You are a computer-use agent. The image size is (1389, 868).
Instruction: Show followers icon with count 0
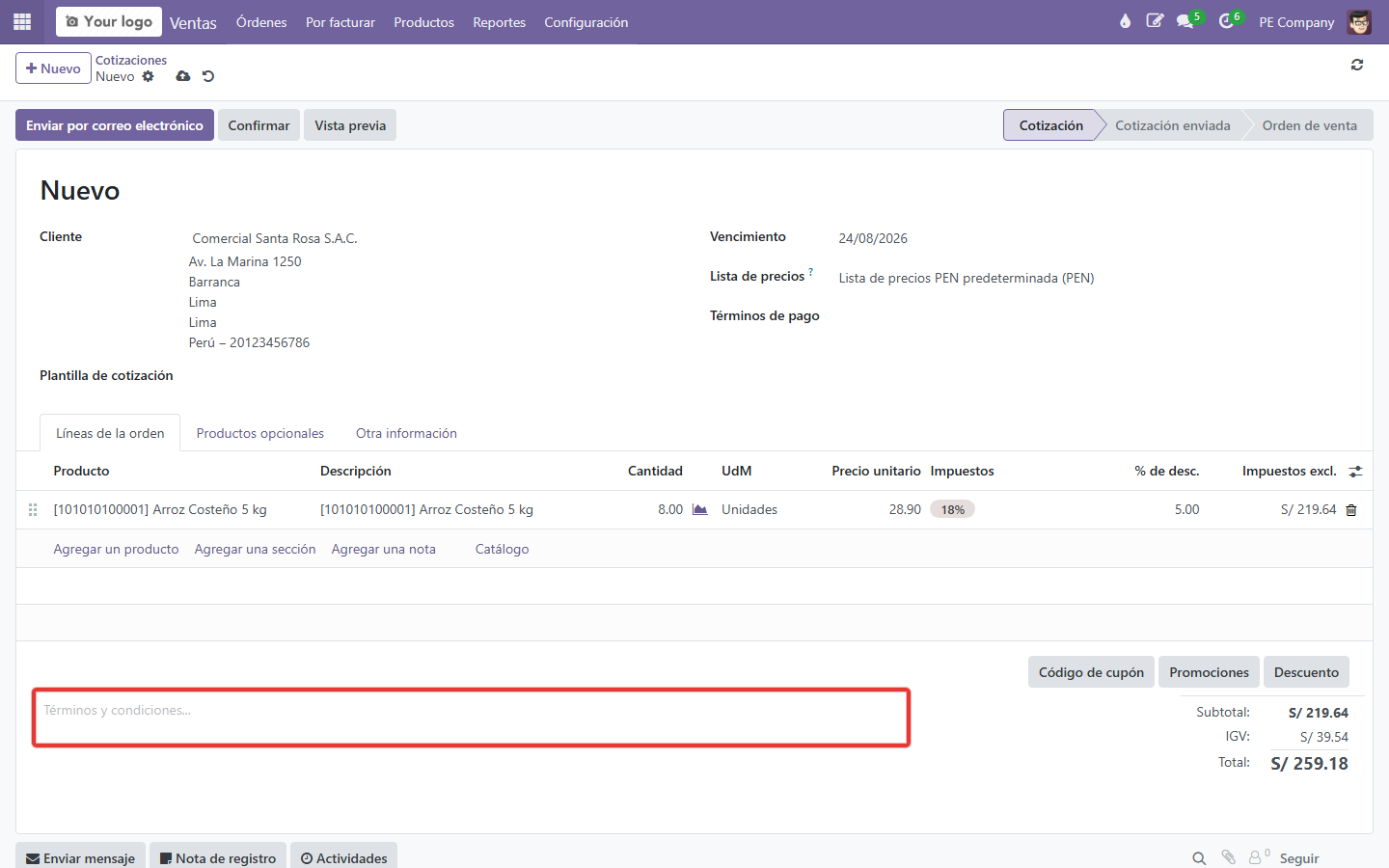click(x=1259, y=856)
